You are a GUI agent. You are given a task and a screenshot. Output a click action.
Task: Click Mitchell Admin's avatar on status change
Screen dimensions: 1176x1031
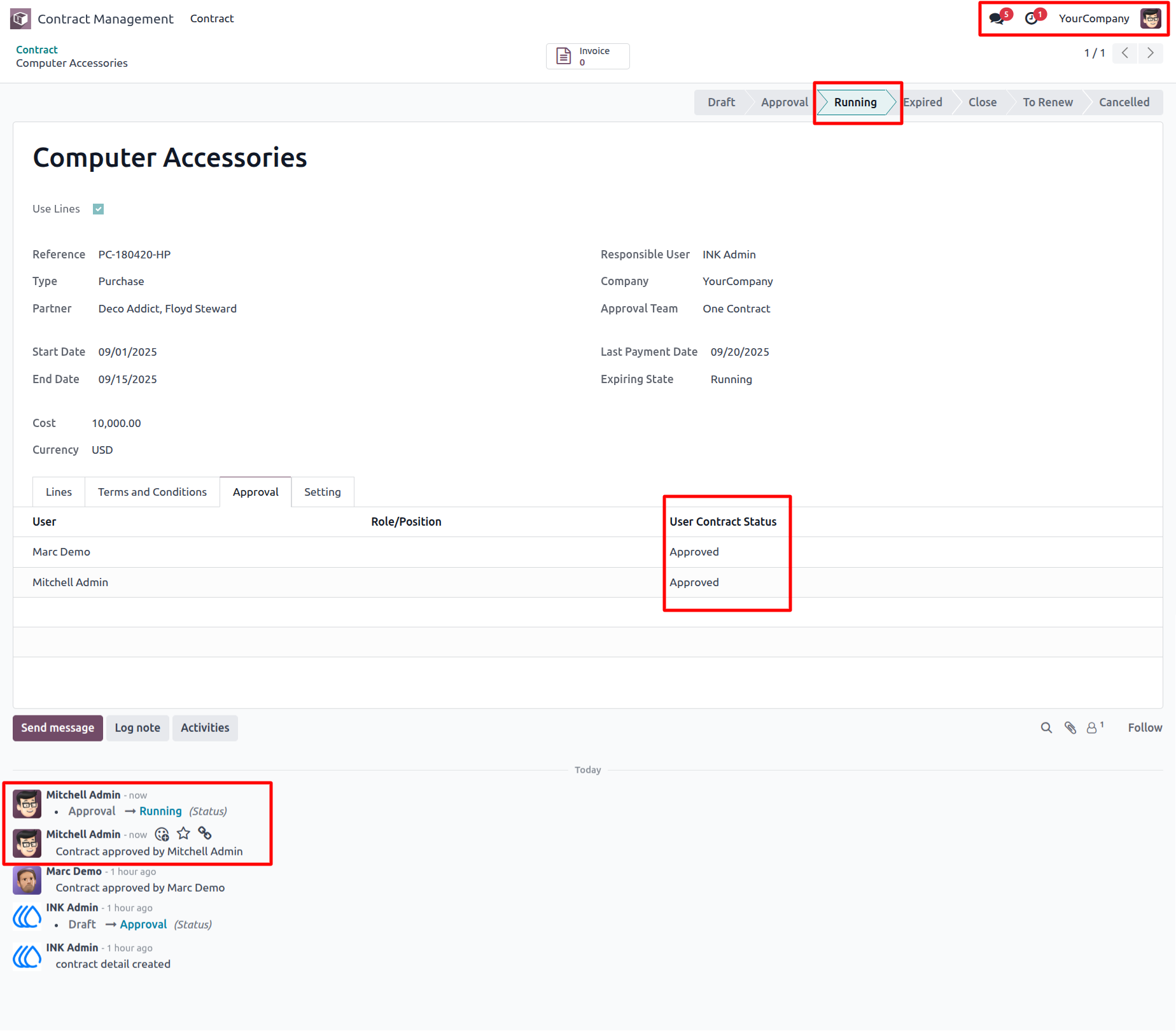(27, 804)
